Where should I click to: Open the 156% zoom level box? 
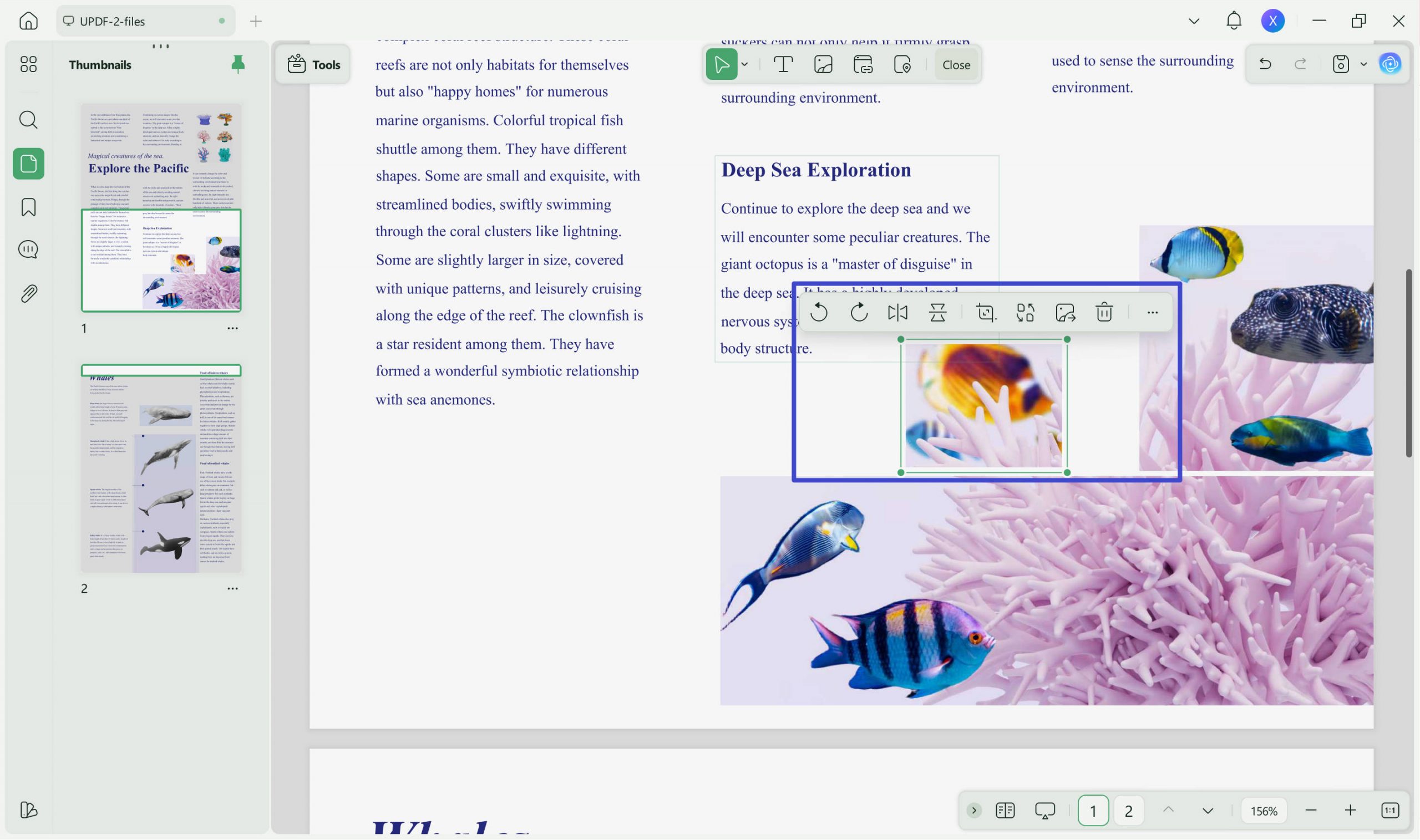[1264, 811]
